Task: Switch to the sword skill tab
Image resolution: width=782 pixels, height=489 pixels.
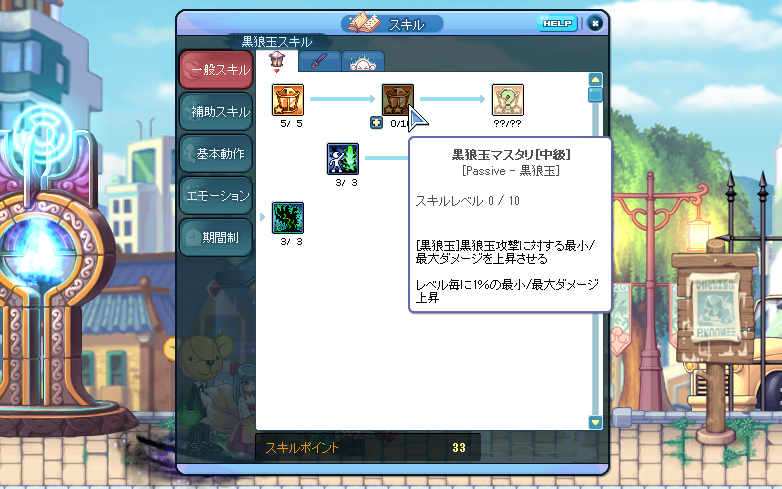Action: (x=319, y=61)
